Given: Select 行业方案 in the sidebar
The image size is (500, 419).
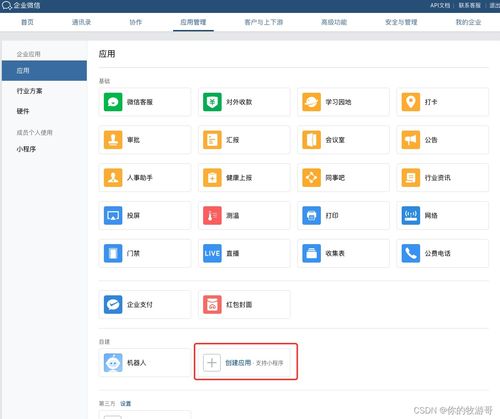Looking at the screenshot, I should pyautogui.click(x=30, y=91).
